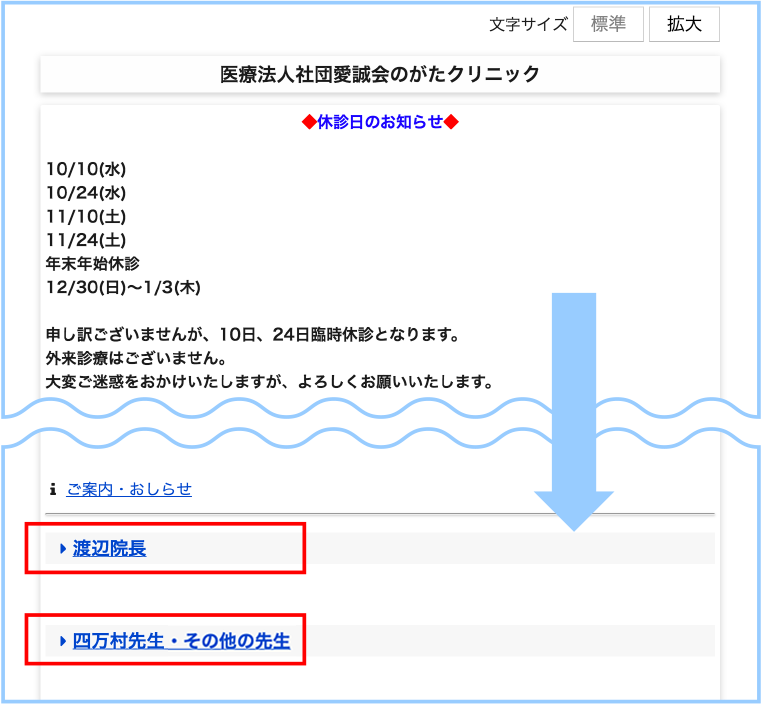
Task: Click the 11/24(土) closure date
Action: (x=86, y=240)
